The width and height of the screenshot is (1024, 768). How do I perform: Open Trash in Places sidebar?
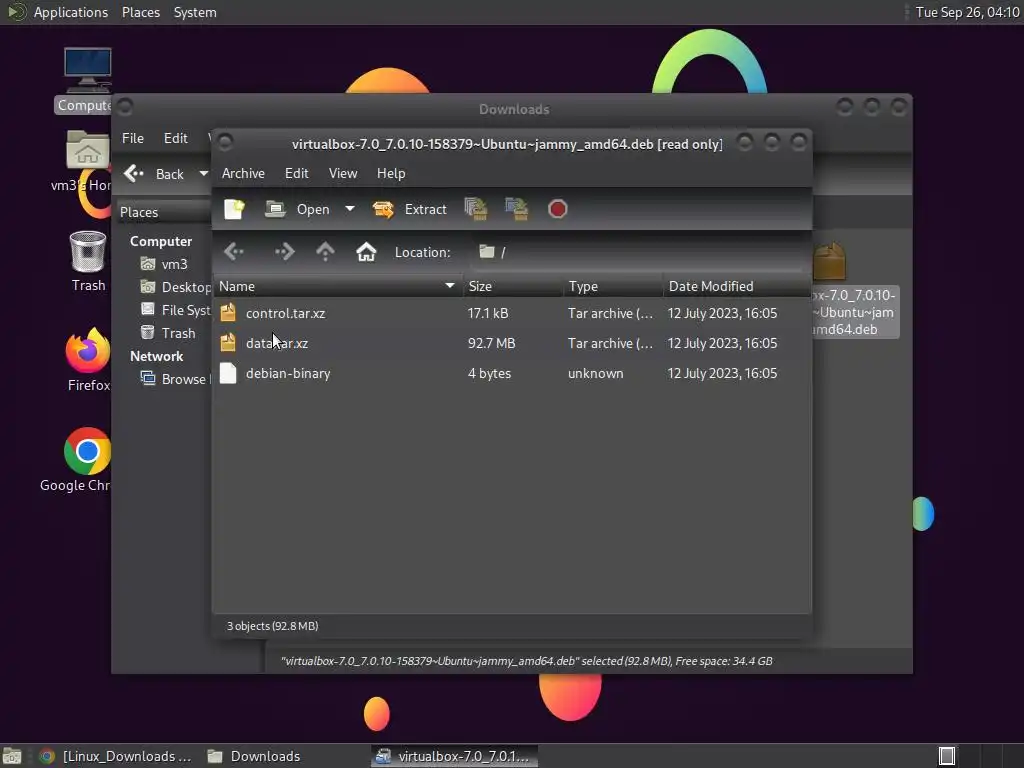(x=168, y=332)
